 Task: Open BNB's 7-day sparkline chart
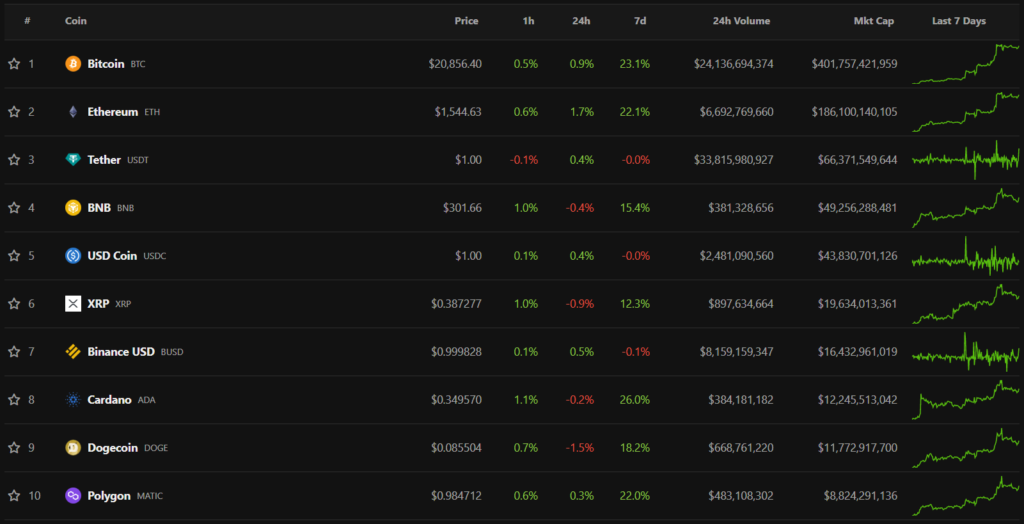tap(965, 208)
